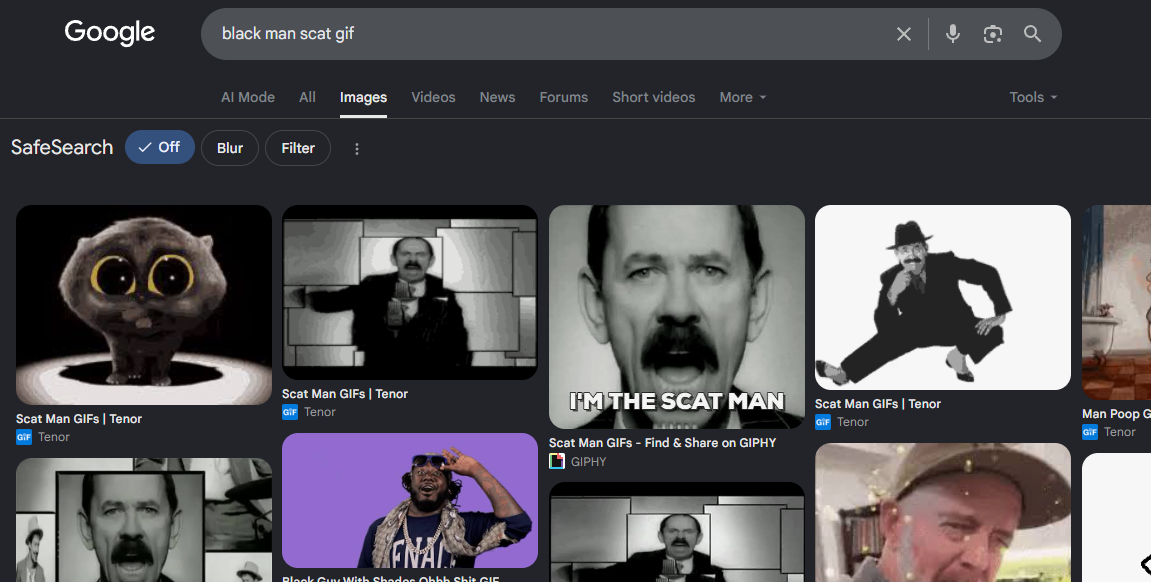Screen dimensions: 1151x582
Task: Switch to Short videos tab
Action: 653,97
